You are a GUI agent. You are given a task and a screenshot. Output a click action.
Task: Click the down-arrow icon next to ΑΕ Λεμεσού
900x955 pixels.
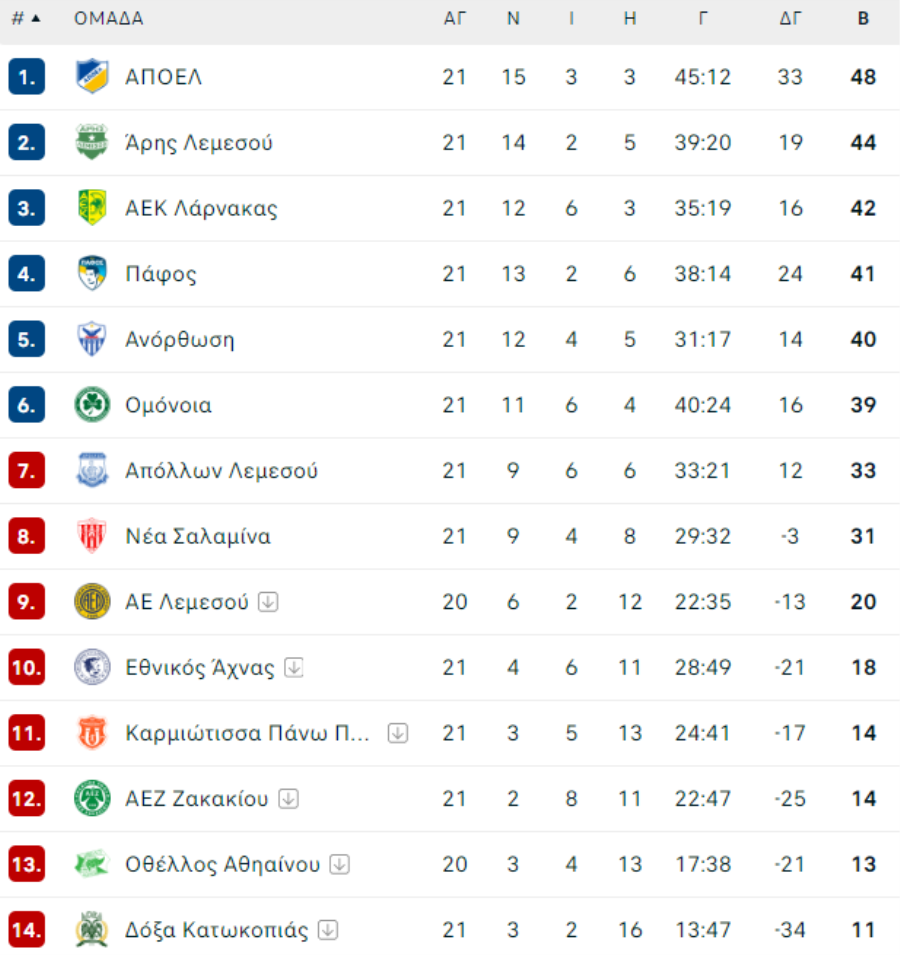tap(268, 602)
